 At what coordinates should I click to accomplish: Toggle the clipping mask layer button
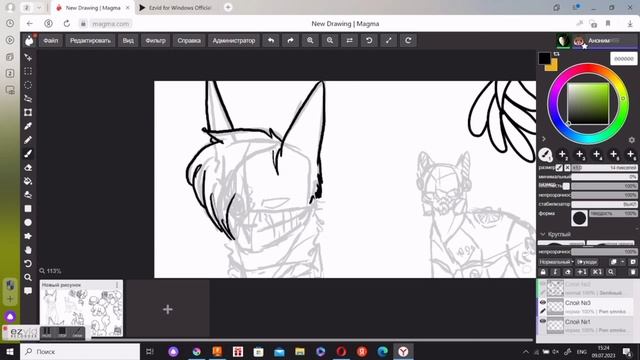coord(555,272)
